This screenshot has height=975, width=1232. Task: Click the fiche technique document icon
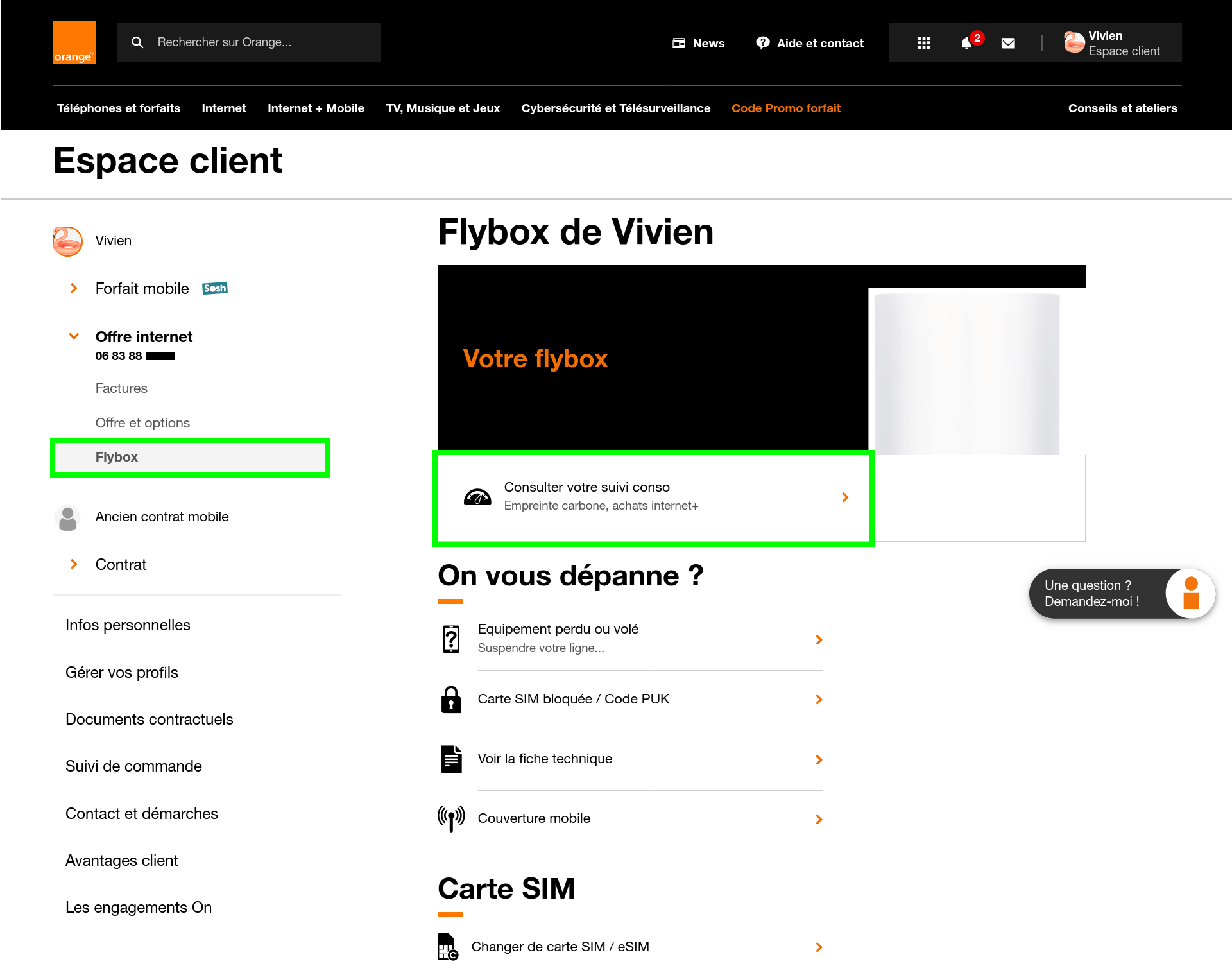451,759
